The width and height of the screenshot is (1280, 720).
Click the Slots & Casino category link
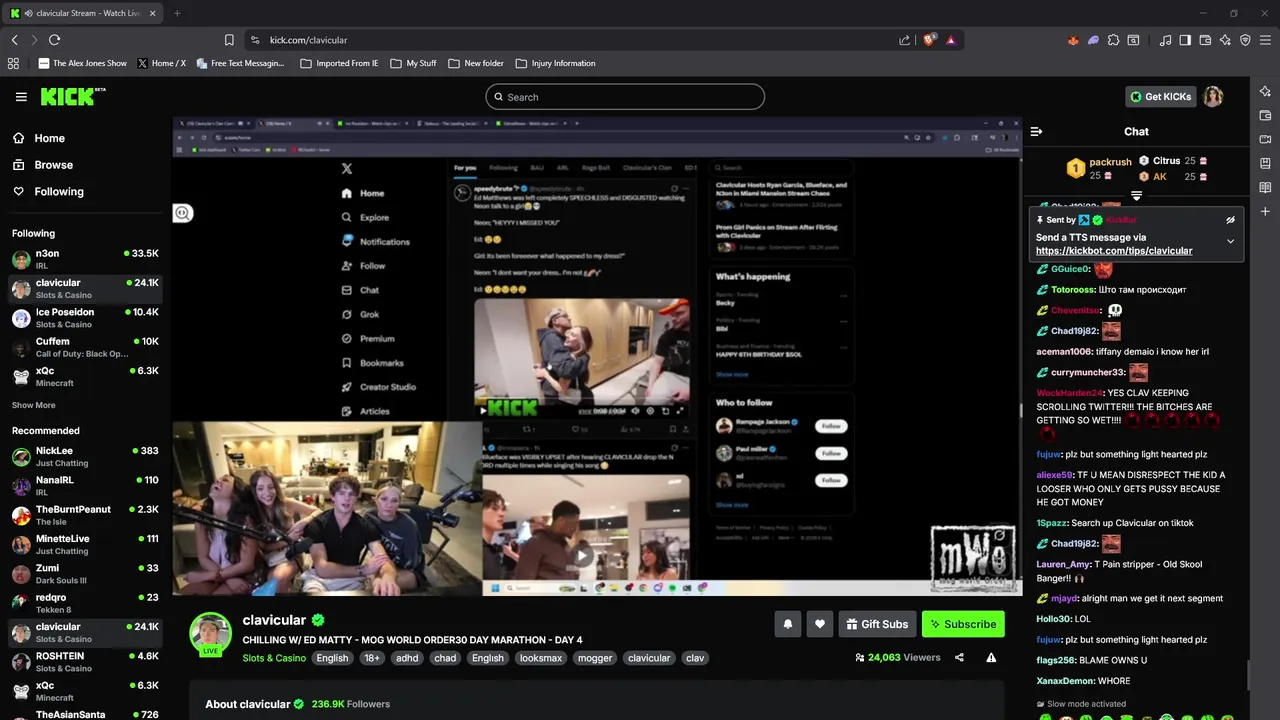coord(274,658)
